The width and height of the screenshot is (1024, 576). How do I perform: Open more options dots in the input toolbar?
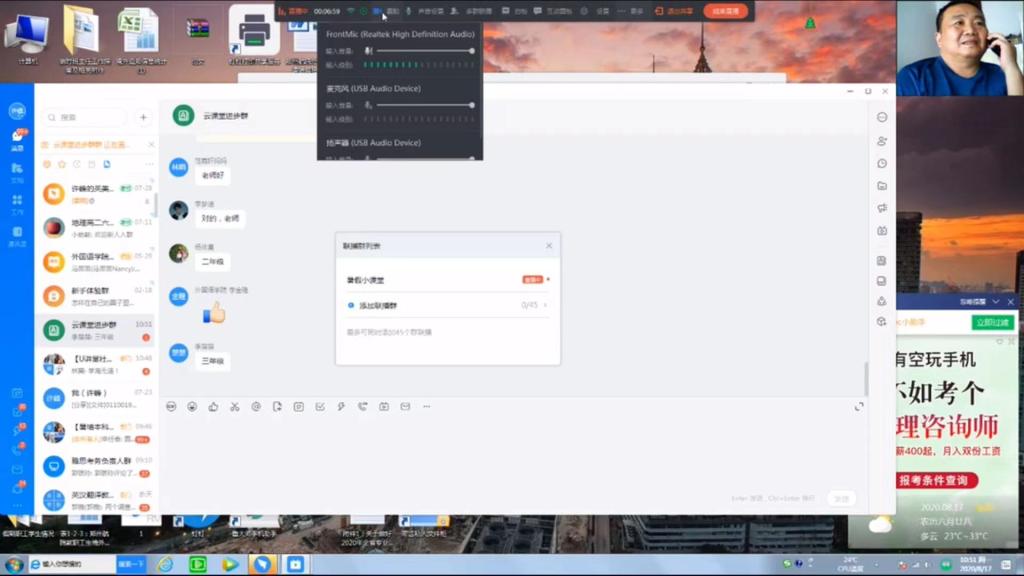point(426,406)
